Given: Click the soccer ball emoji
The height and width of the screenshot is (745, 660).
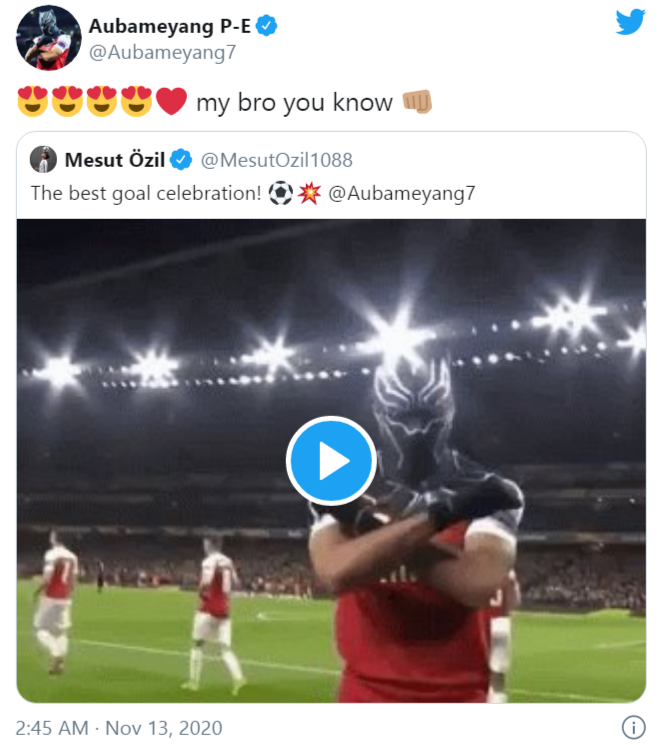Looking at the screenshot, I should (x=281, y=192).
